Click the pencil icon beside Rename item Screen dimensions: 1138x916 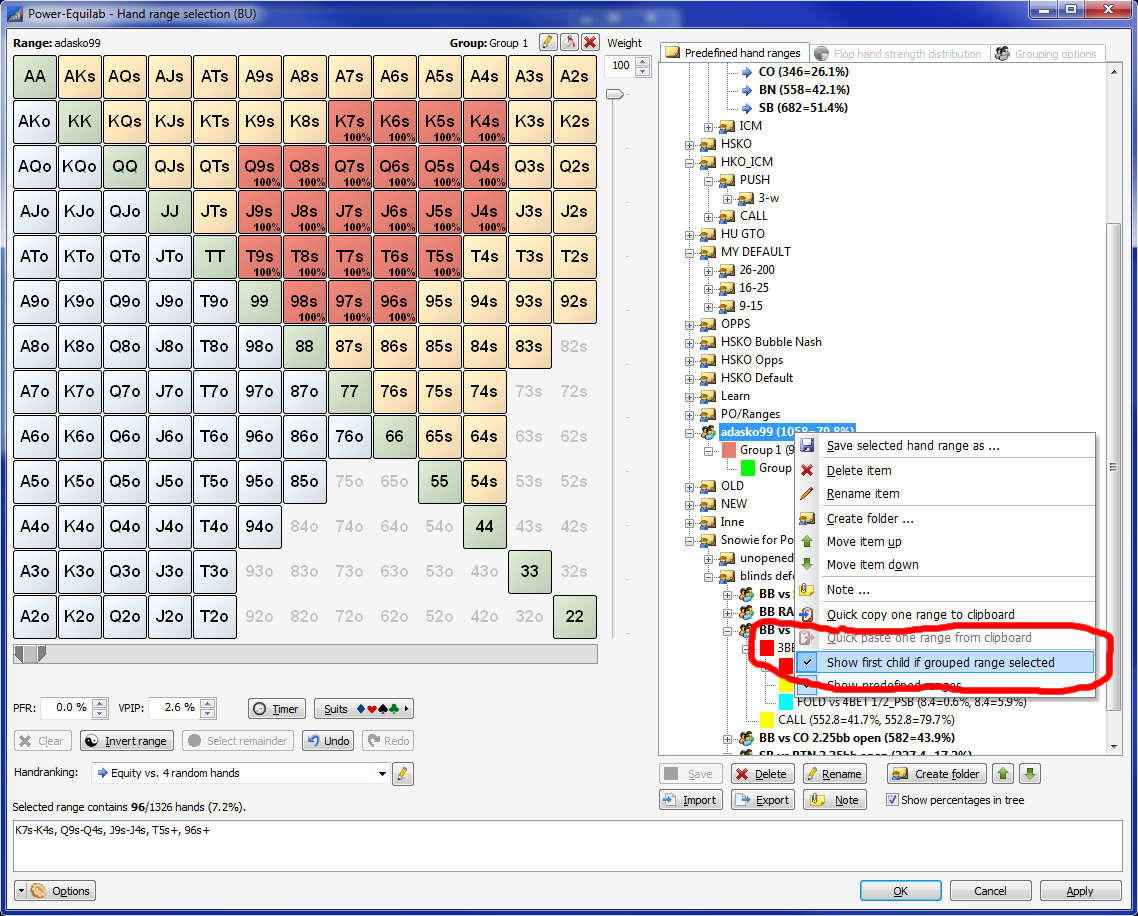coord(807,494)
